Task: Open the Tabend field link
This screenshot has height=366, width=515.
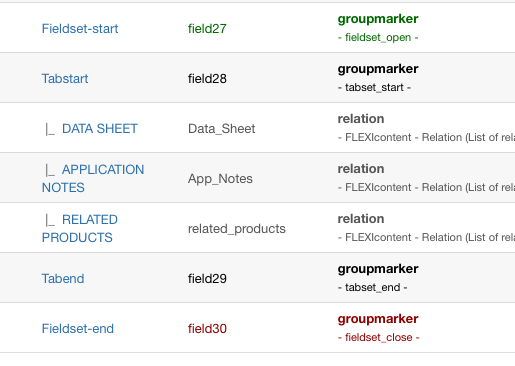Action: (x=63, y=279)
